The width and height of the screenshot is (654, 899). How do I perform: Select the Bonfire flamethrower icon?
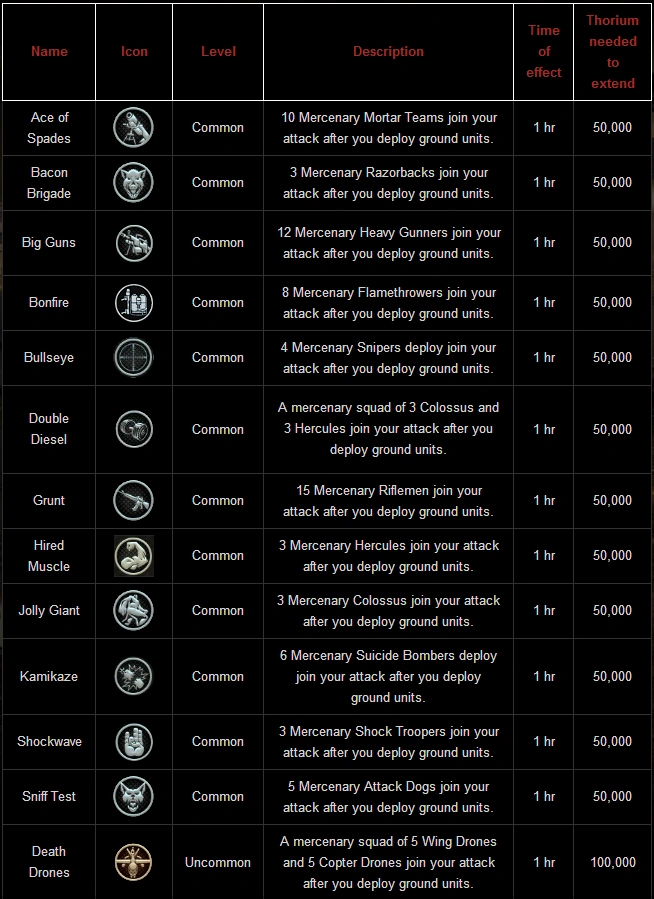click(x=133, y=302)
